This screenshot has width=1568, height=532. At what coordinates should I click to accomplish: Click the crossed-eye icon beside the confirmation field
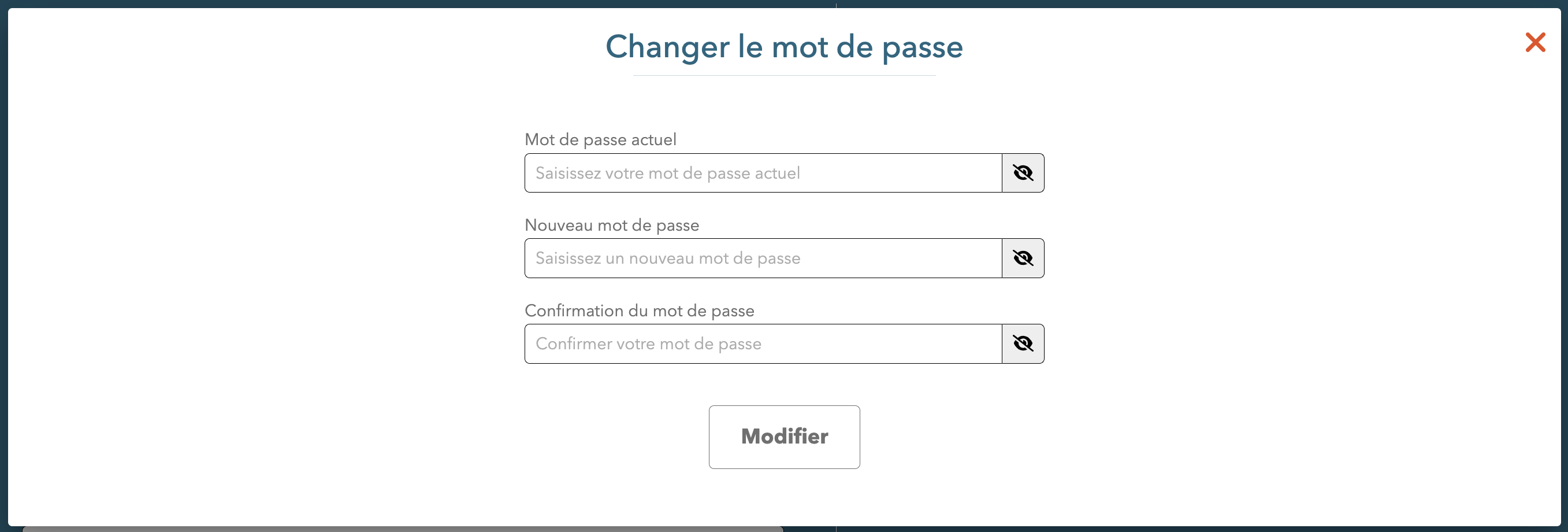pos(1023,343)
